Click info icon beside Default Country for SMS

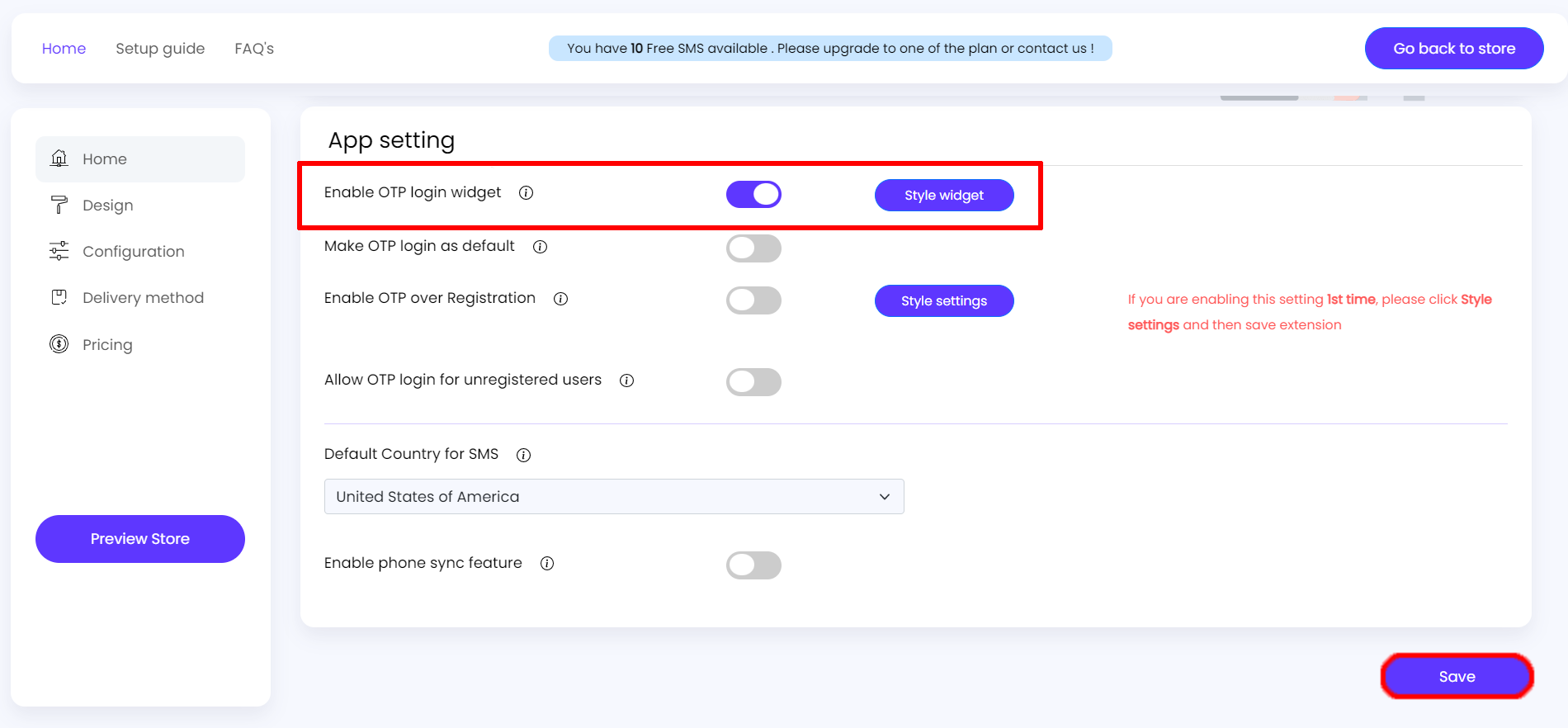[523, 455]
